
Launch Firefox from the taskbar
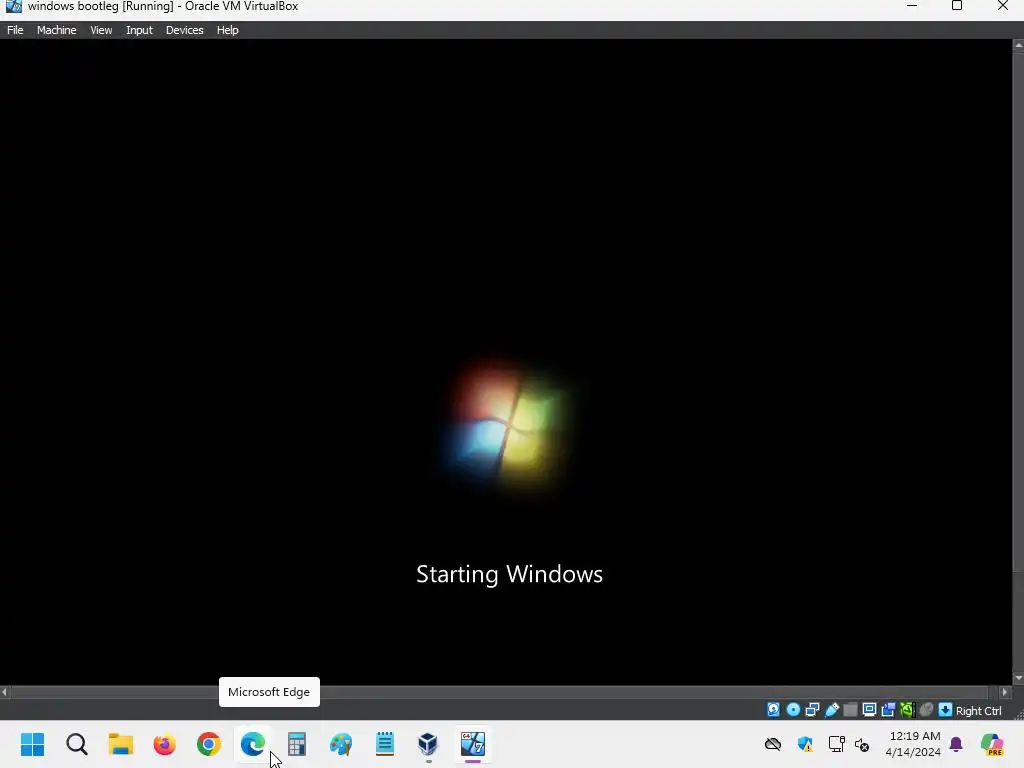[165, 744]
